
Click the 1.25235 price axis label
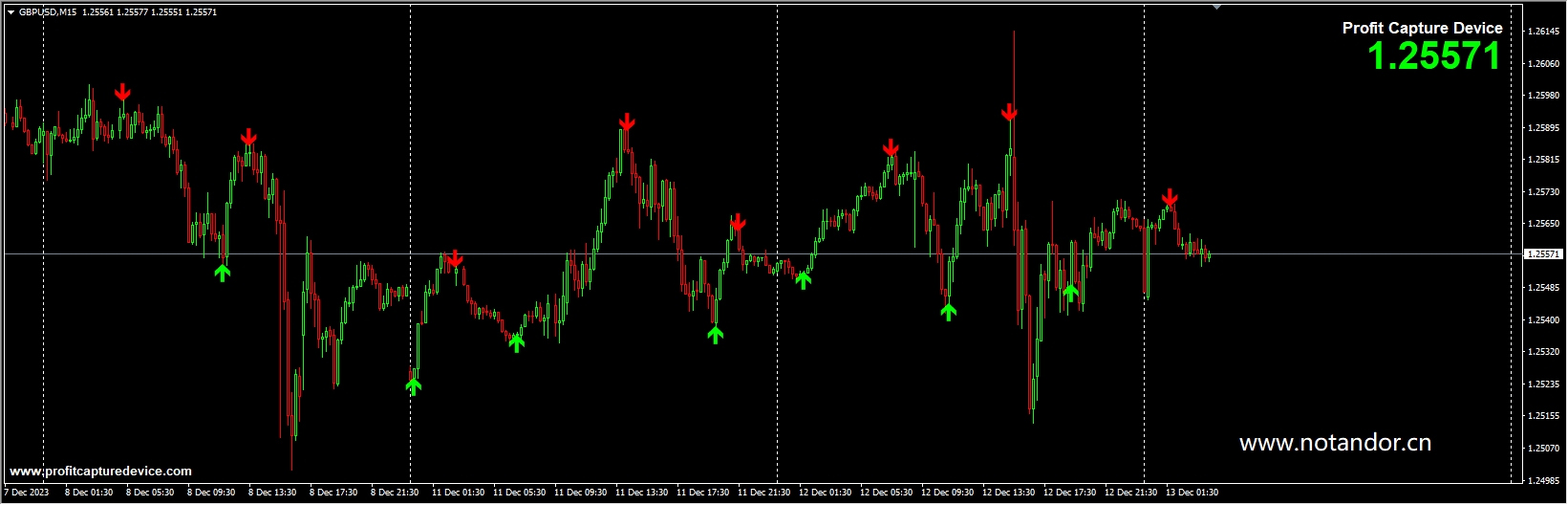[1544, 384]
